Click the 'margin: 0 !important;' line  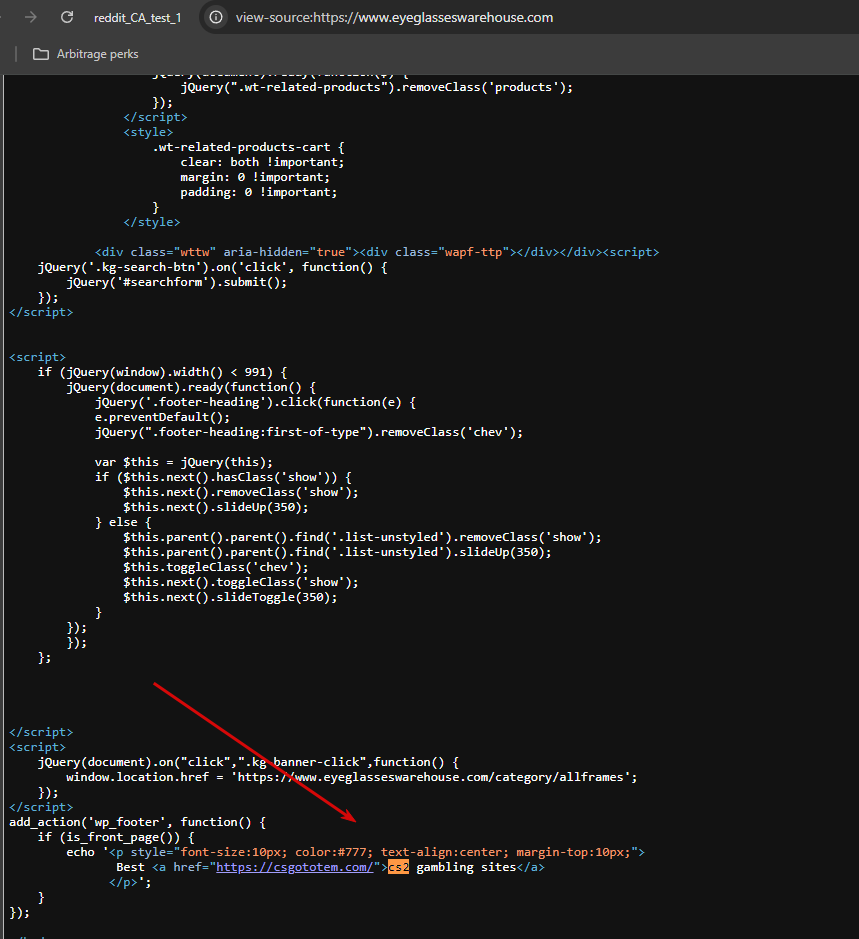pos(255,177)
